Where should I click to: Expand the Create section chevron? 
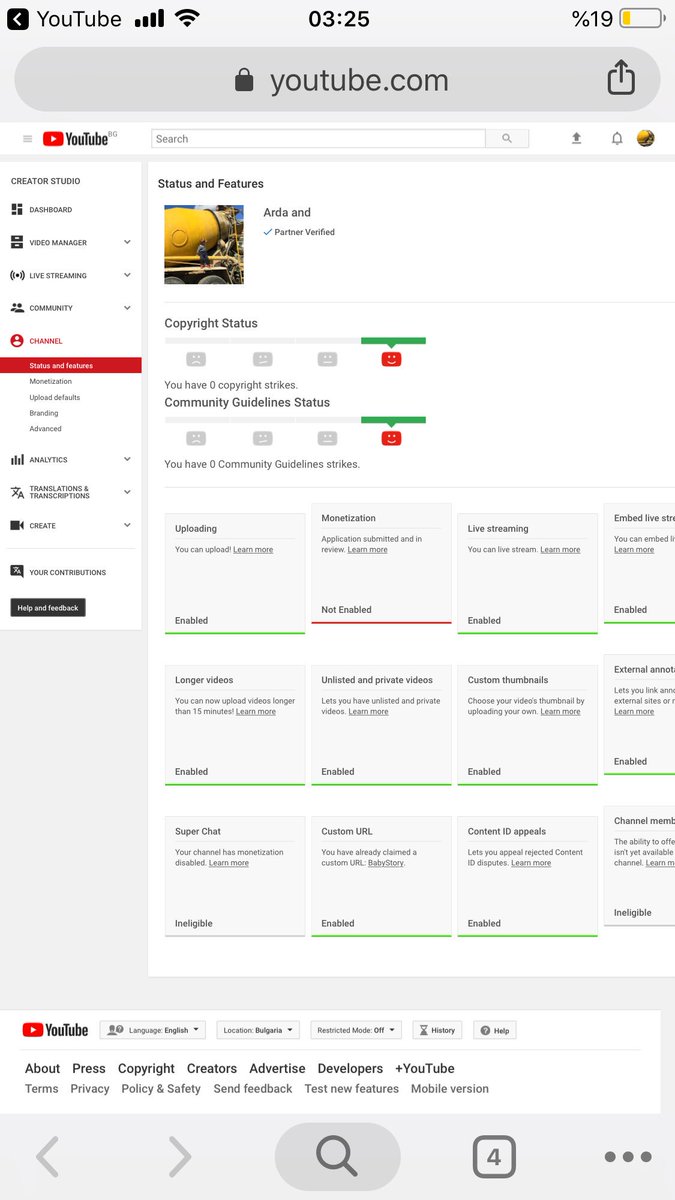[x=127, y=525]
